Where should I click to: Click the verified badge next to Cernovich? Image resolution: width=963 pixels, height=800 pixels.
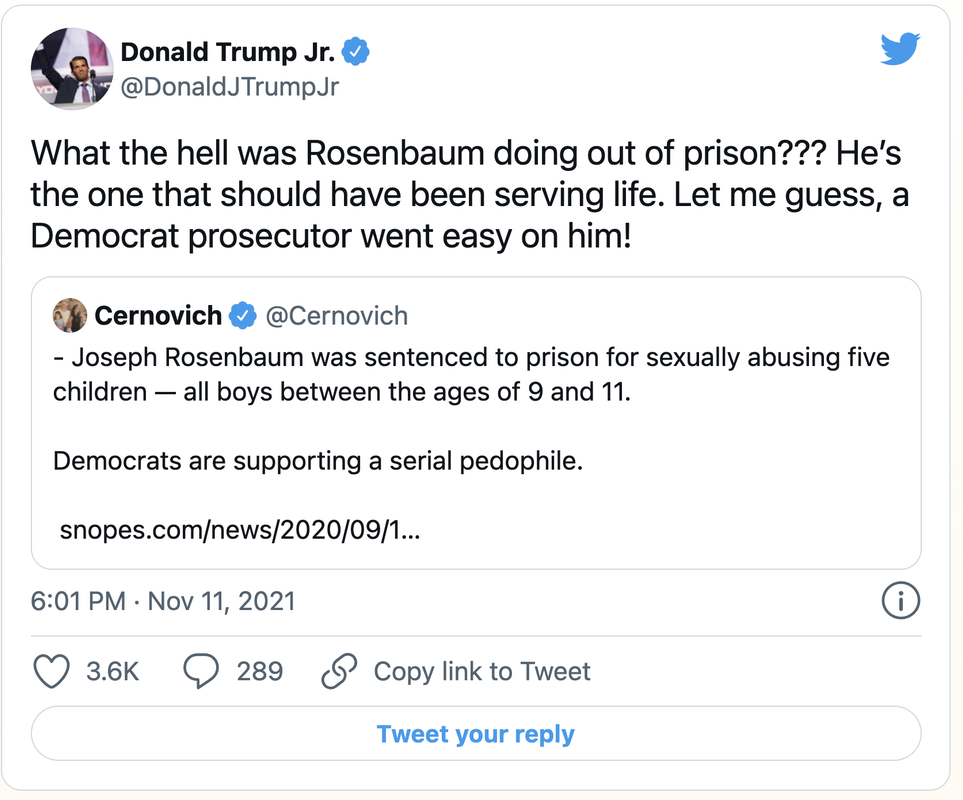(243, 316)
